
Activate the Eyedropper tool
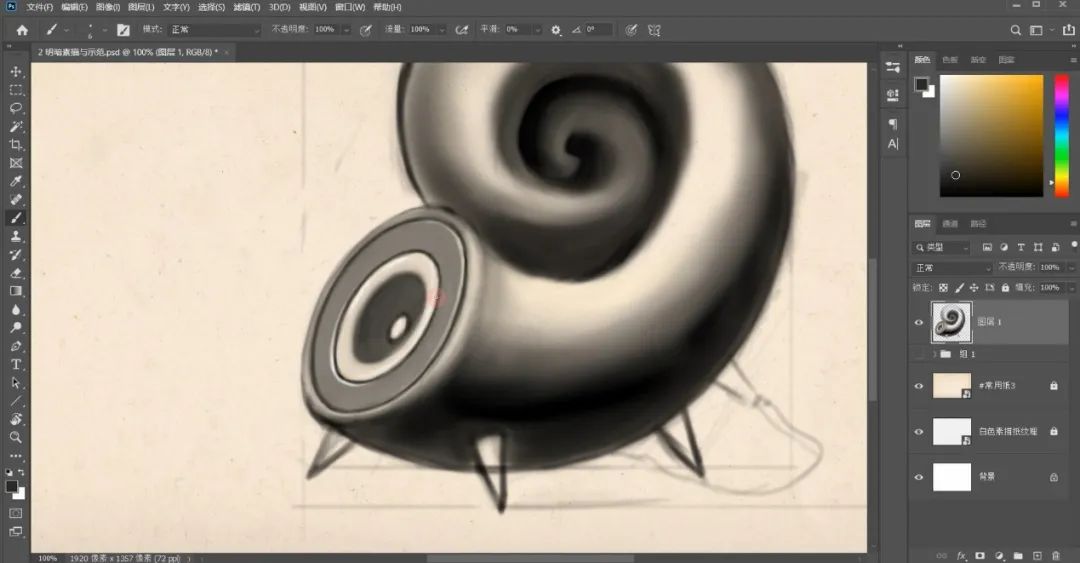[x=16, y=181]
